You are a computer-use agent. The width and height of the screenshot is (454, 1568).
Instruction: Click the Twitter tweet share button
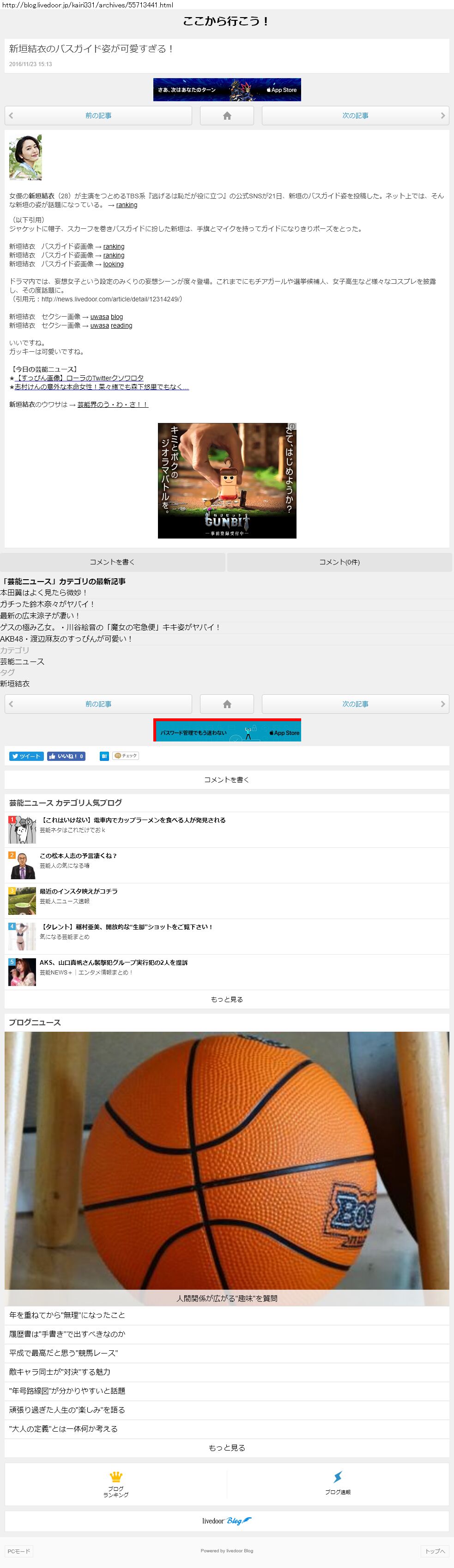(26, 756)
